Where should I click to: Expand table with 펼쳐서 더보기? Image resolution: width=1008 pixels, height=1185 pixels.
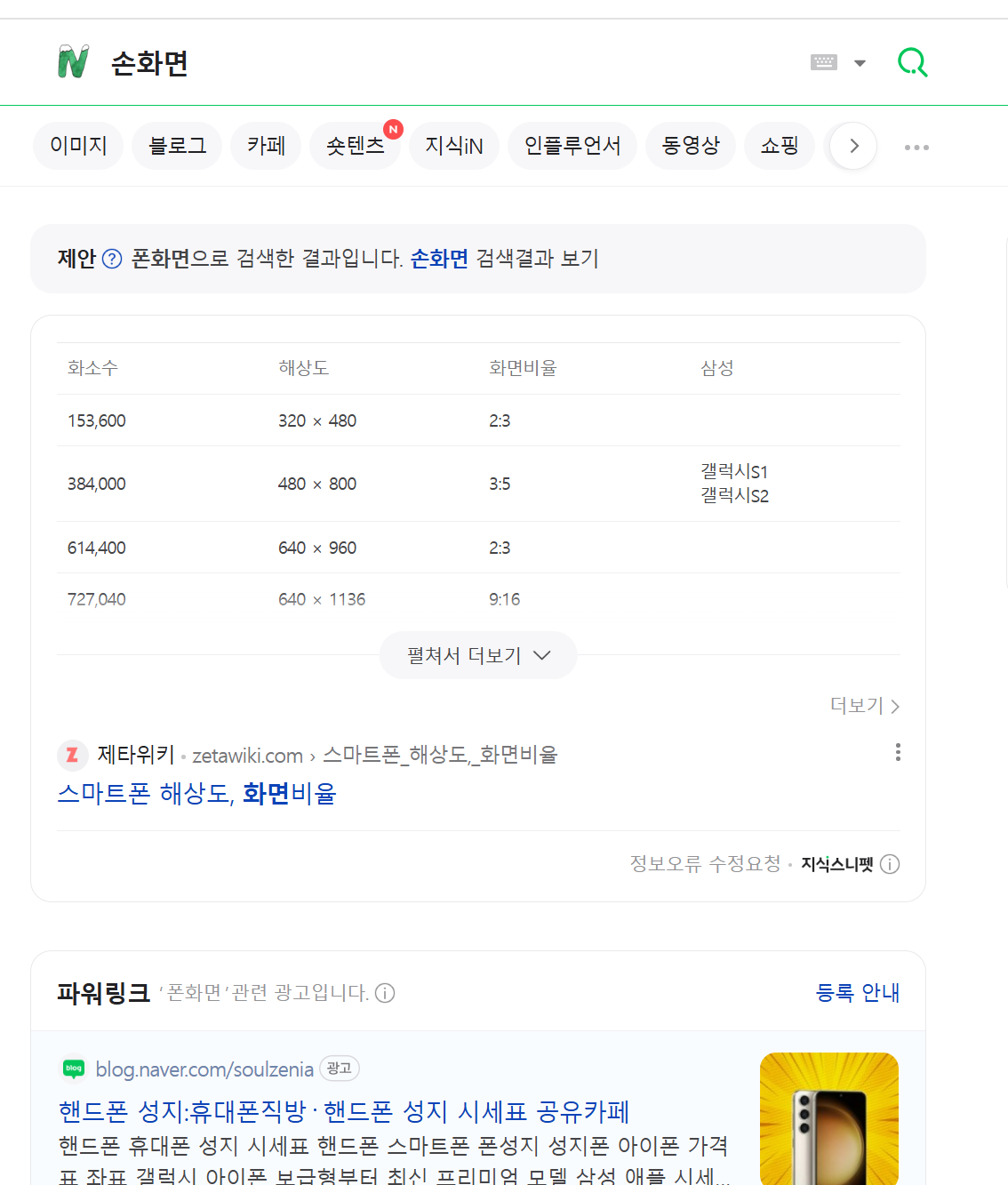[x=478, y=655]
